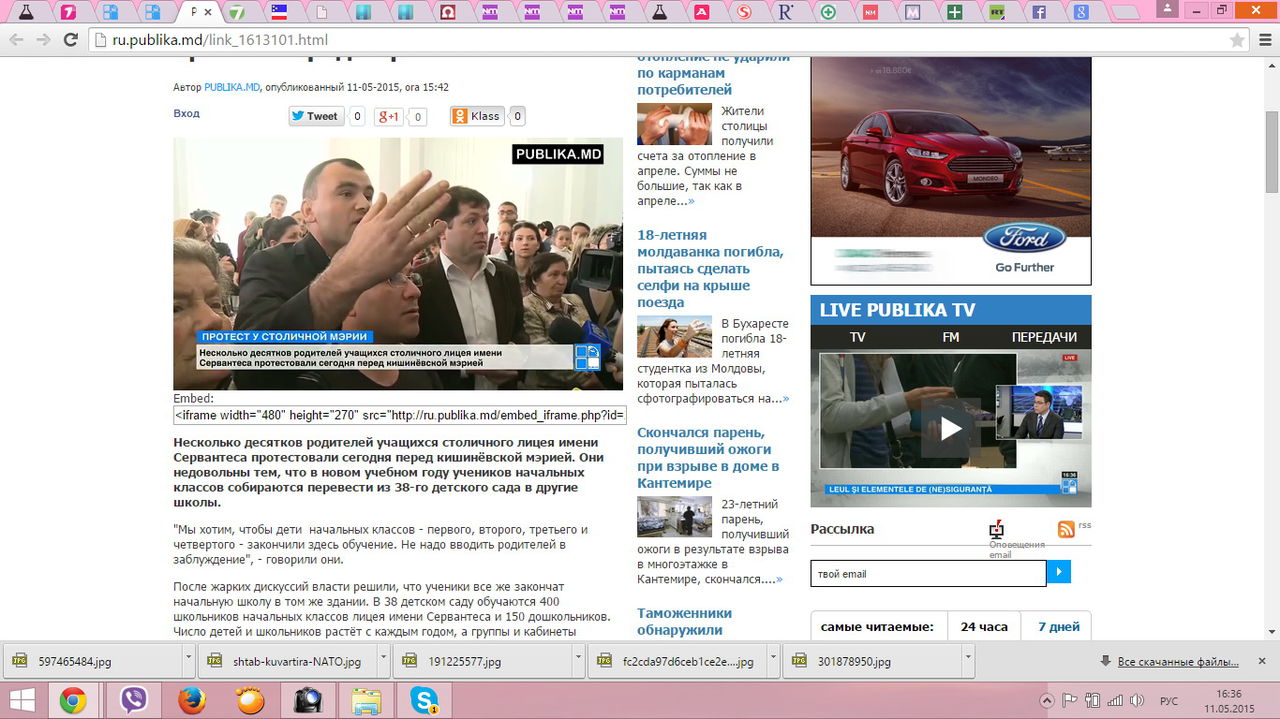Reload the page with the refresh icon

point(70,40)
